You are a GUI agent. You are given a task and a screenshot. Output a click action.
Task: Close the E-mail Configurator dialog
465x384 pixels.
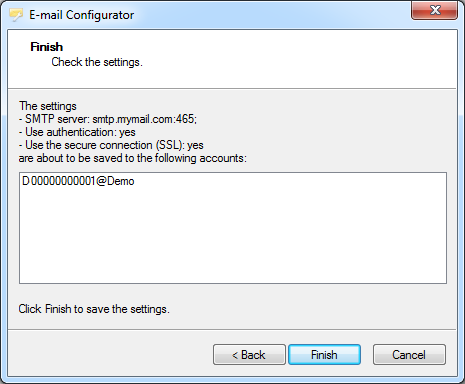434,10
